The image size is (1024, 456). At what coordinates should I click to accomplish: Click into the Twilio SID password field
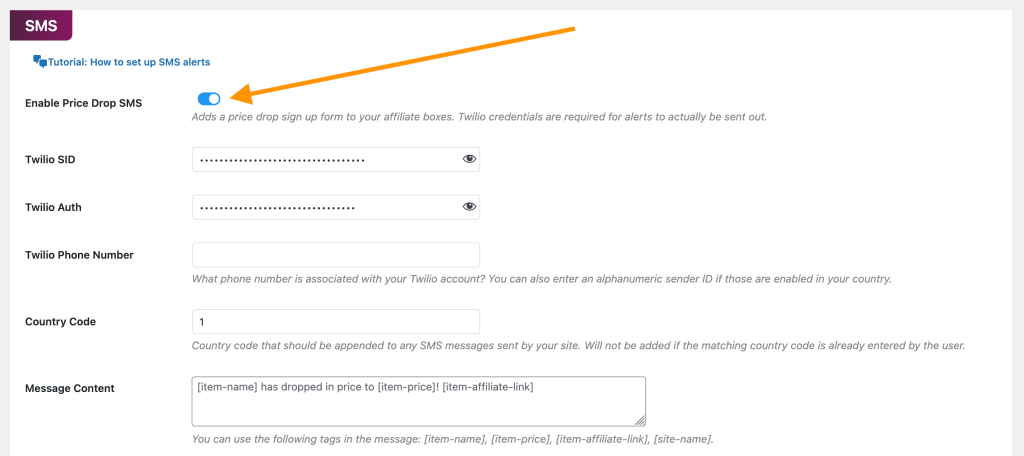pos(325,160)
